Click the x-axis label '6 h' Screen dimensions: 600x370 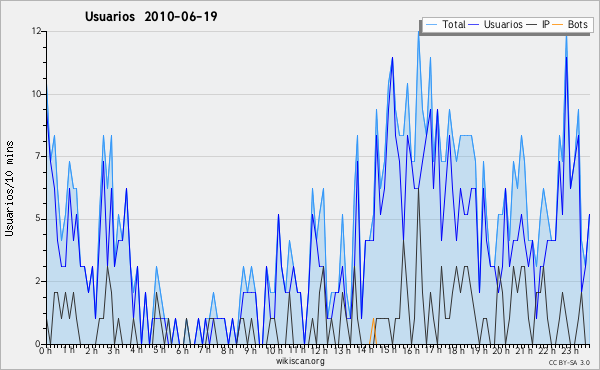coord(182,350)
